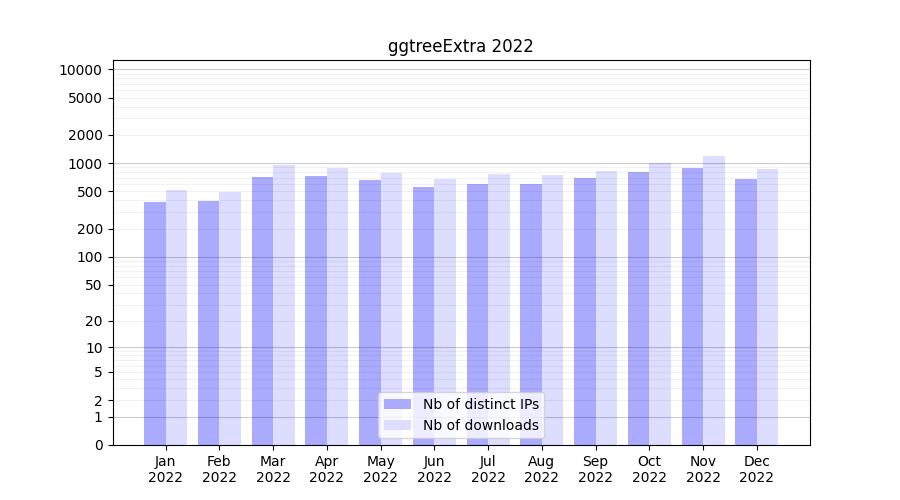Click the light downloads legend swatch
The height and width of the screenshot is (500, 900).
pos(397,425)
